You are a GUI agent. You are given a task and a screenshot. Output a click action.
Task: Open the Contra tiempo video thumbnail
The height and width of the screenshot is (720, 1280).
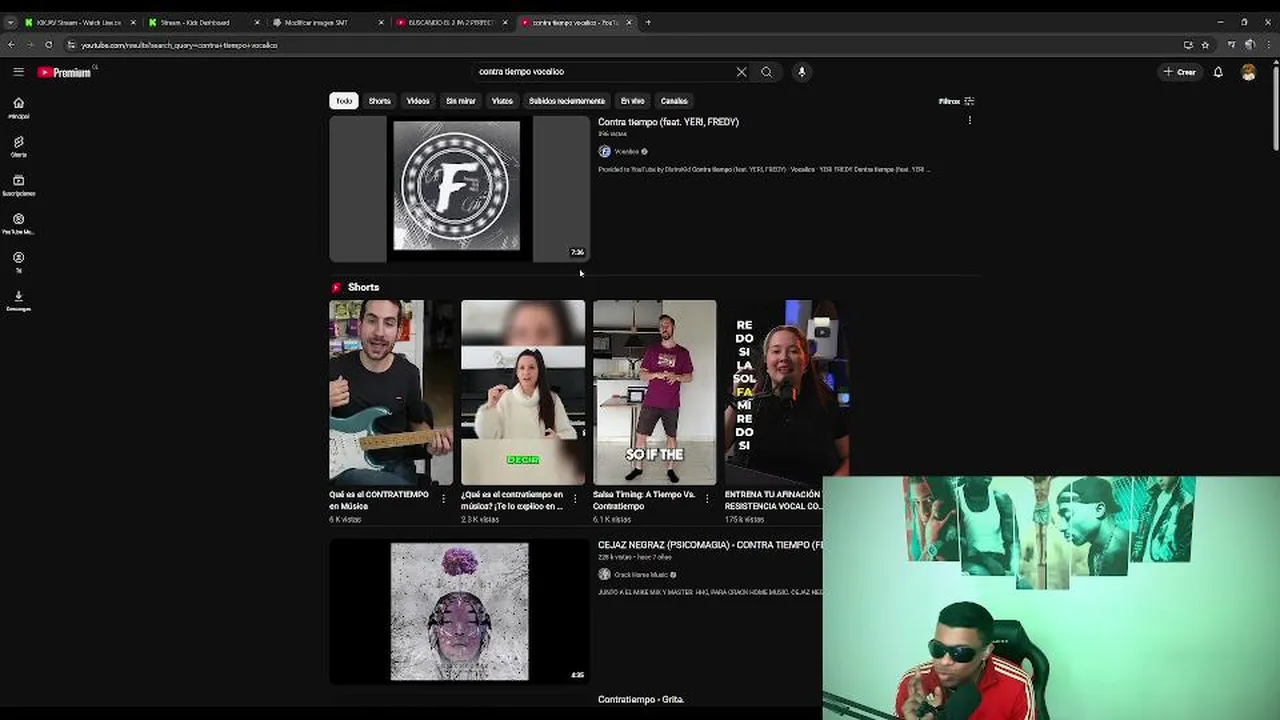pos(459,189)
